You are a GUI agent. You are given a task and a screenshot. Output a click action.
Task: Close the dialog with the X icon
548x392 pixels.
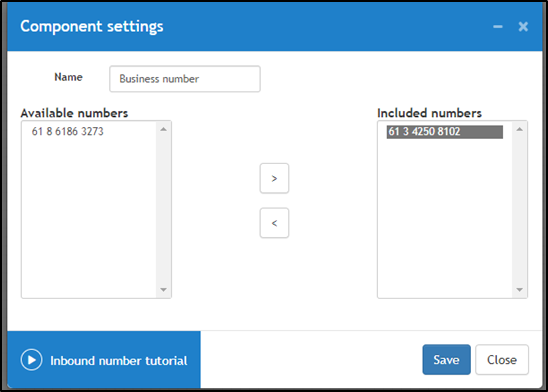click(x=523, y=27)
